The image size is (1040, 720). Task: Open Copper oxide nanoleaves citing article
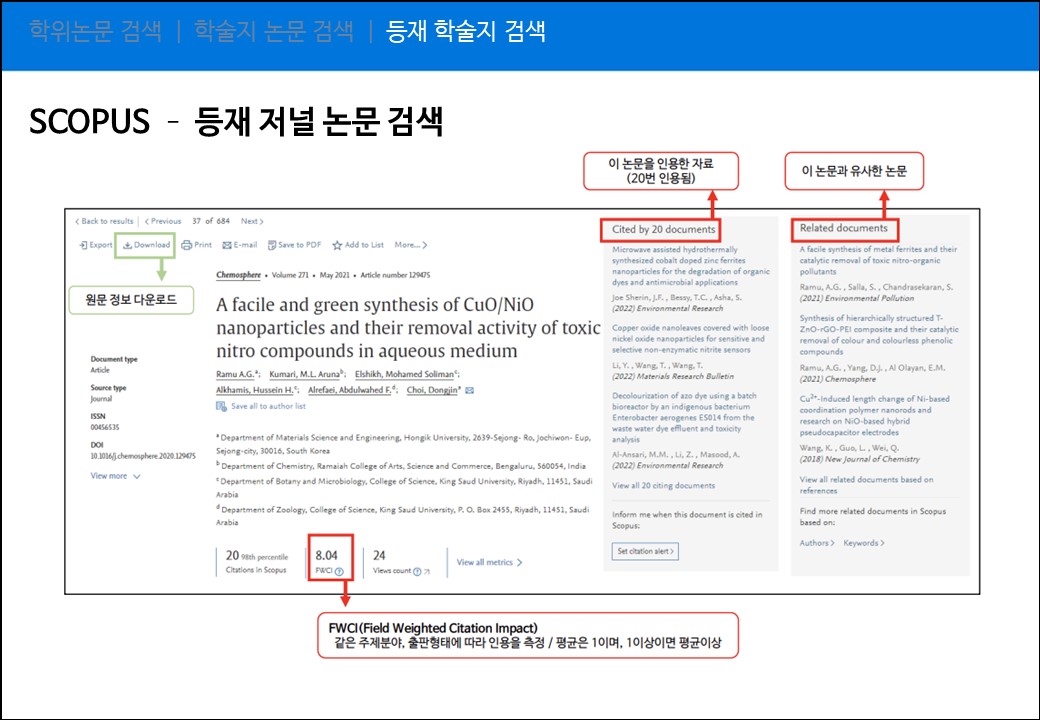(x=690, y=339)
